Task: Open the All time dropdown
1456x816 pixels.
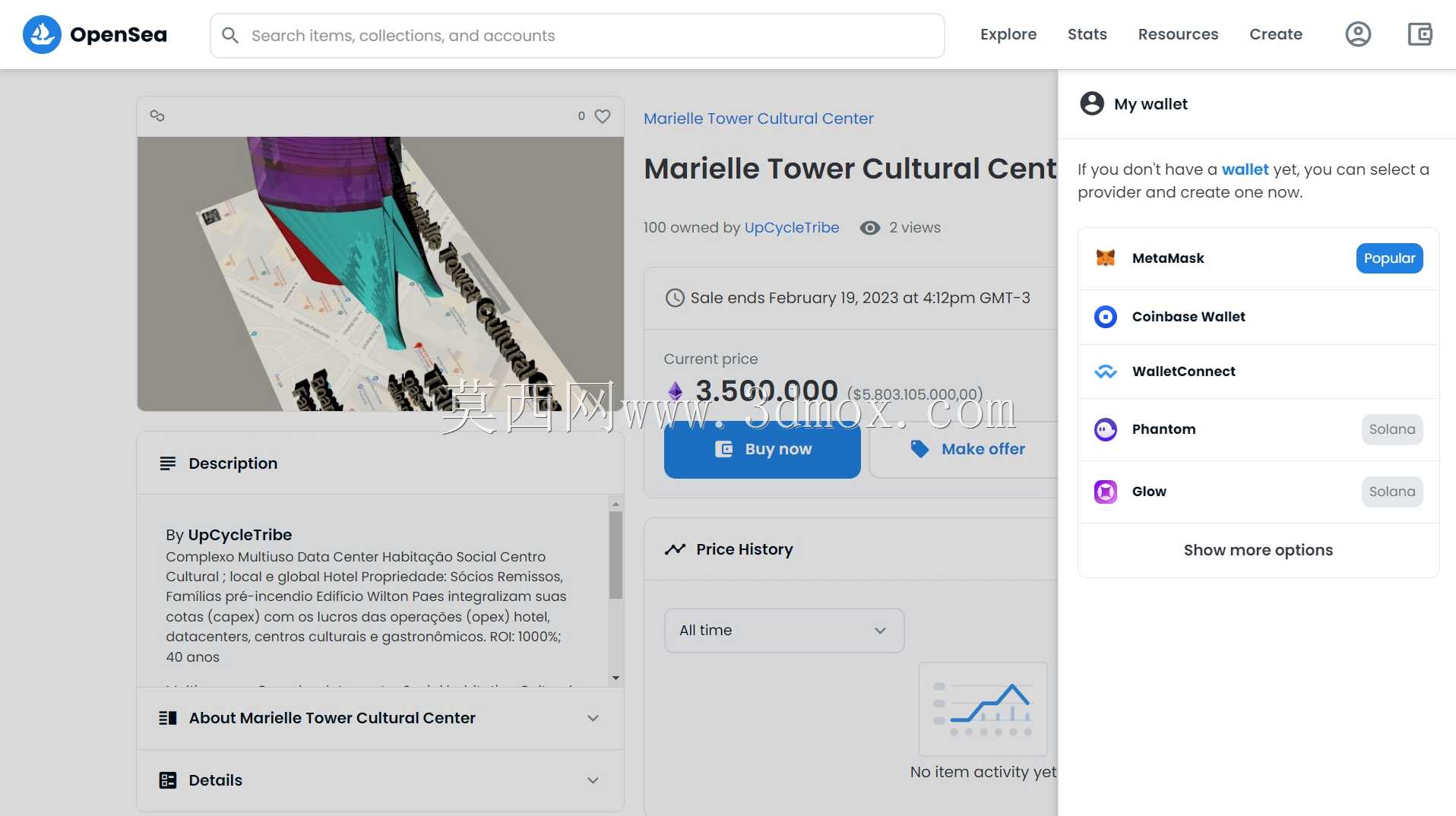Action: (x=784, y=631)
